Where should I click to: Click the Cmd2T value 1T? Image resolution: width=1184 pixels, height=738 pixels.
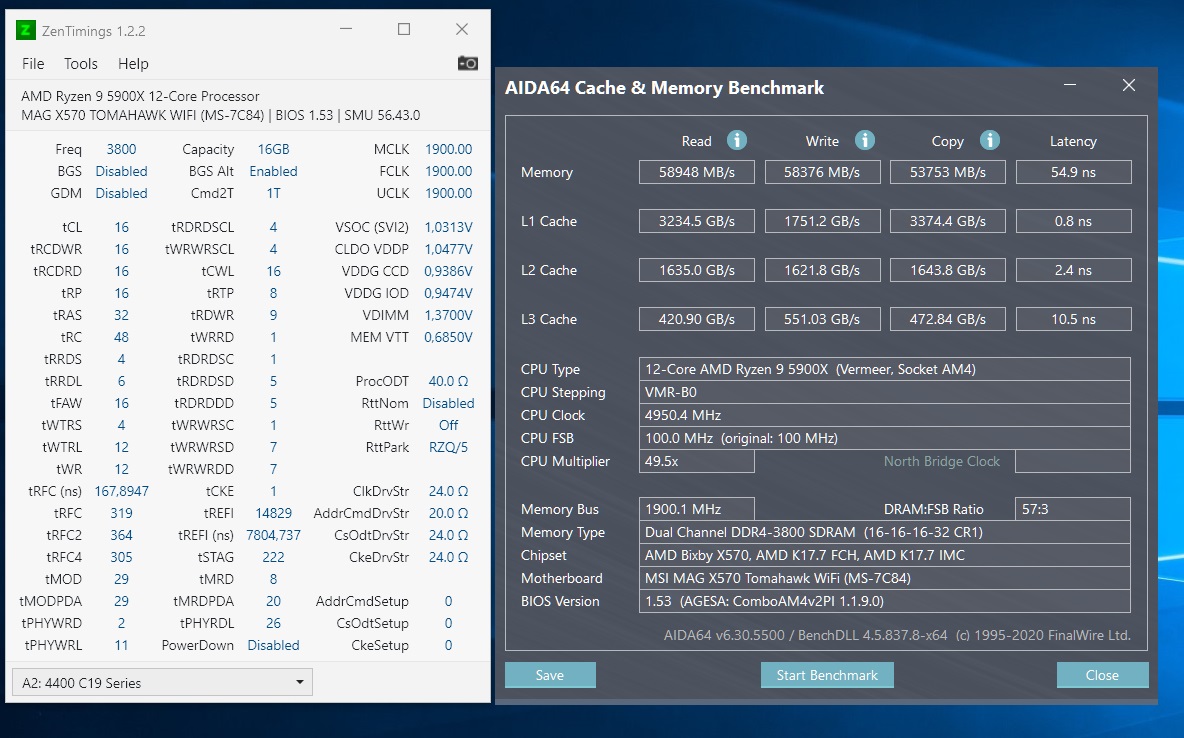pos(273,193)
